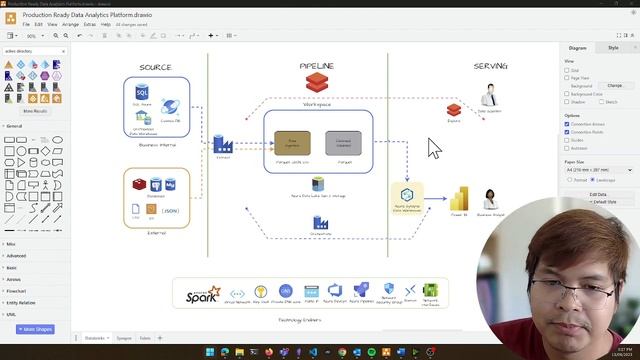Select the Raw Ingestion brown box
The height and width of the screenshot is (360, 640).
coord(292,143)
